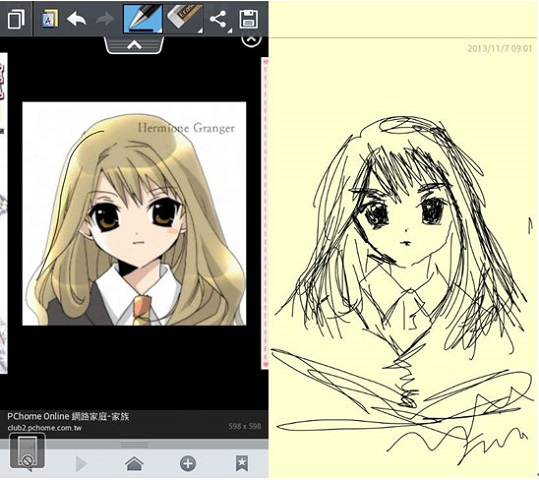The height and width of the screenshot is (480, 539).
Task: Click the 598 x 598 image size text
Action: click(x=245, y=426)
